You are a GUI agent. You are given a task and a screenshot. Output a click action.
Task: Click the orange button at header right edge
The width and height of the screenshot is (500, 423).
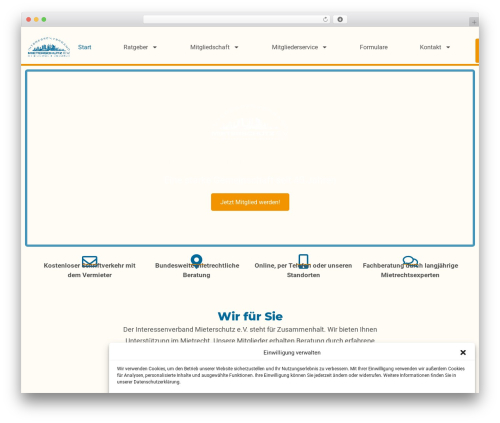pos(477,51)
